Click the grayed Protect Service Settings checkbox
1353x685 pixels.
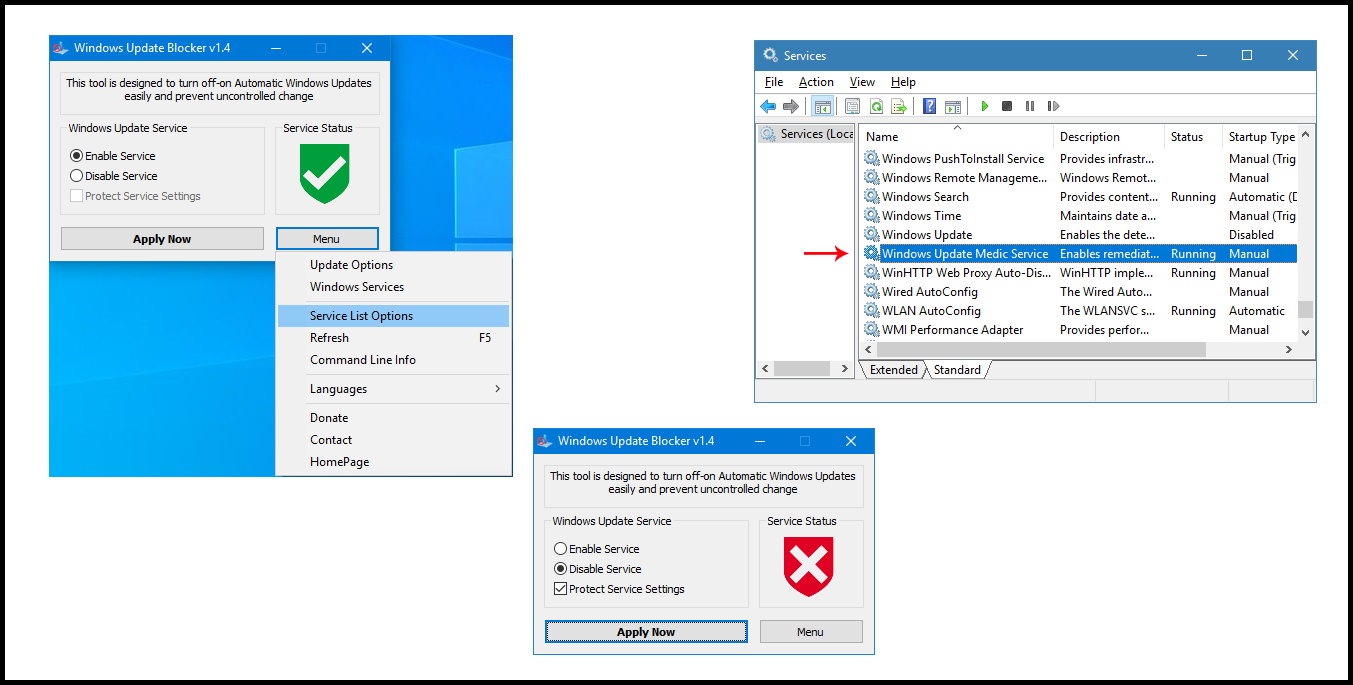pos(76,196)
